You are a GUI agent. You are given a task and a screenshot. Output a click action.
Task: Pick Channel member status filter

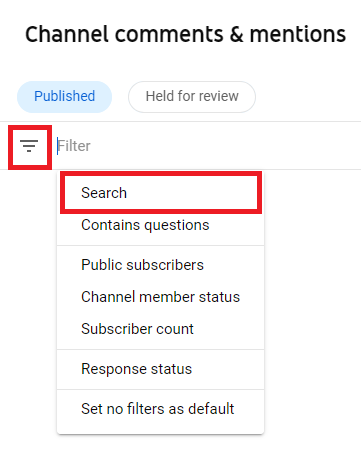[x=161, y=297]
